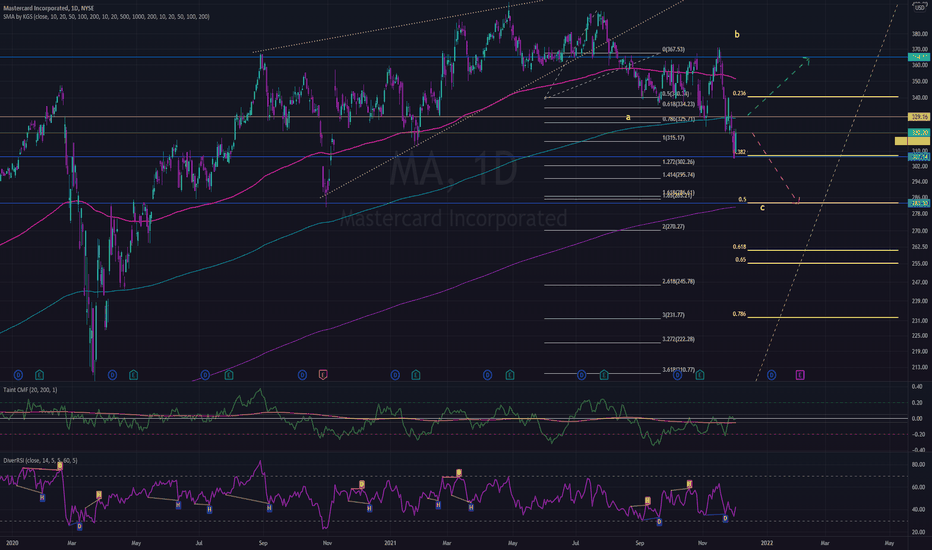Open the magenta upcoming earnings marker in 2022

pos(800,375)
